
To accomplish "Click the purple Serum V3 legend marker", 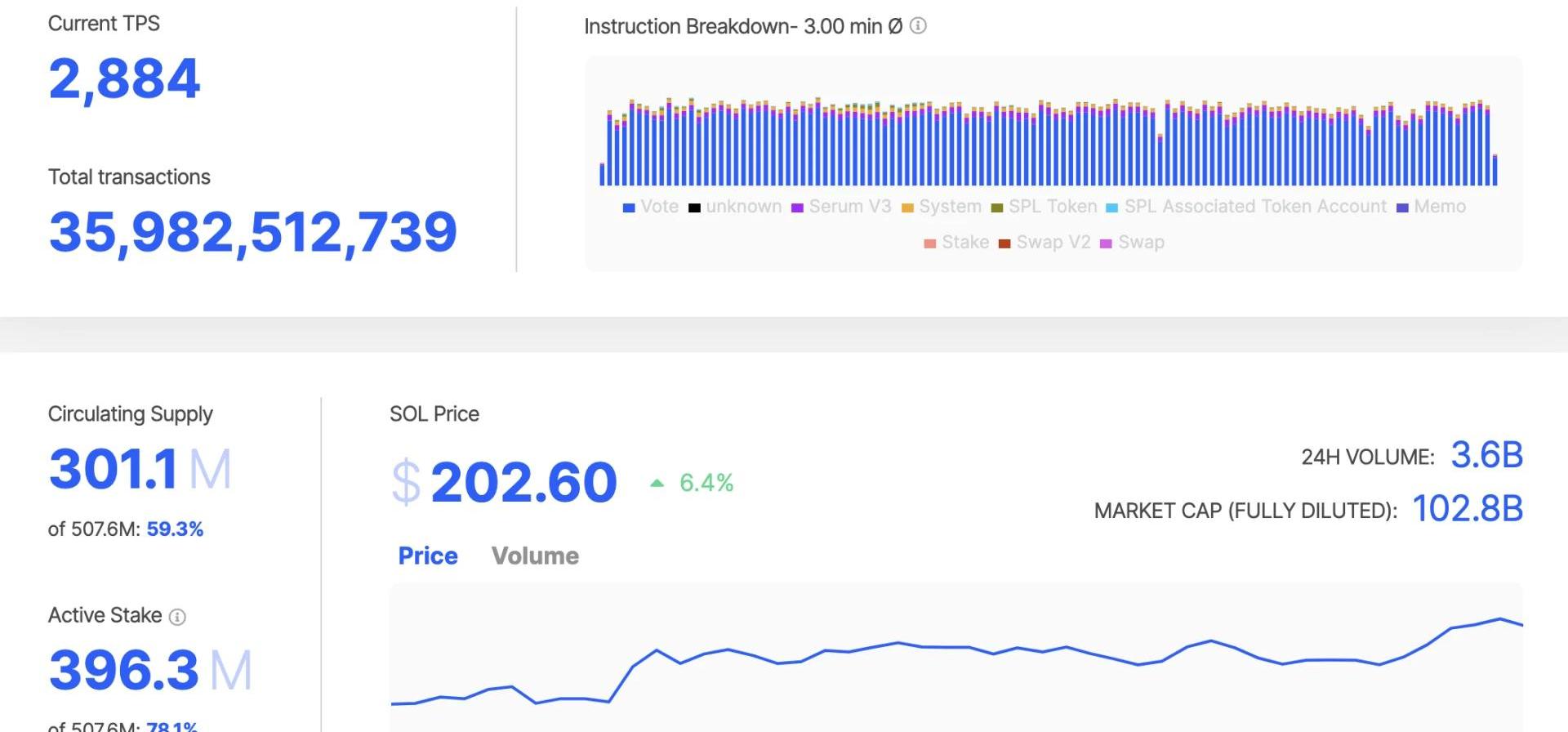I will [797, 208].
